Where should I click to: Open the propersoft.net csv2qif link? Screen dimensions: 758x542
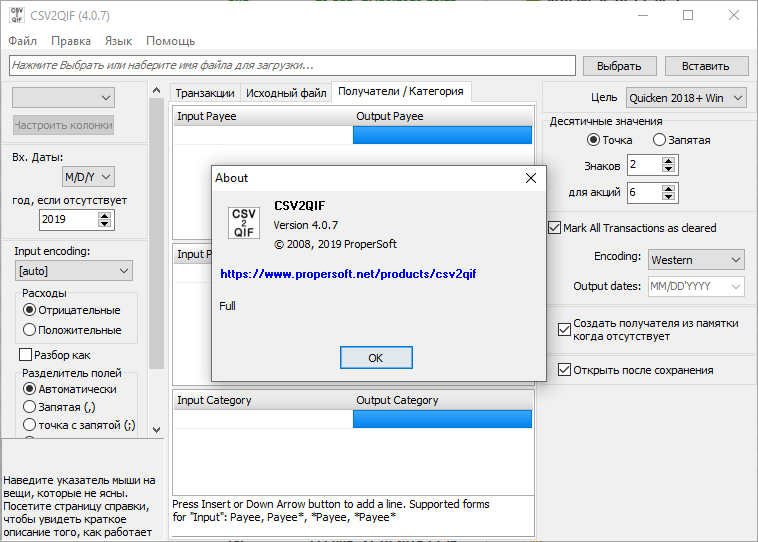click(x=348, y=274)
